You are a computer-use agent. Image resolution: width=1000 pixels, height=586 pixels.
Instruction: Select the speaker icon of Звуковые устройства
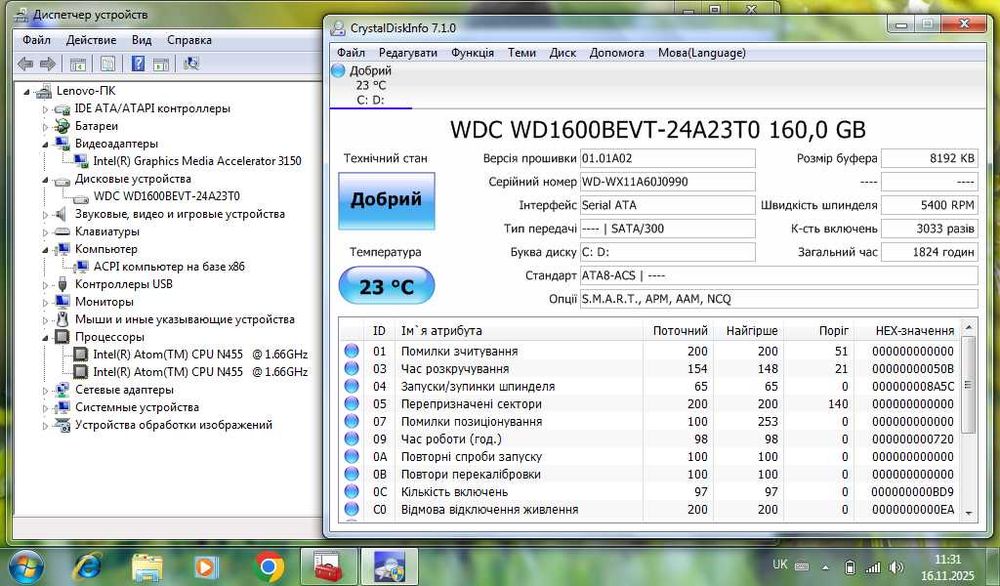61,214
